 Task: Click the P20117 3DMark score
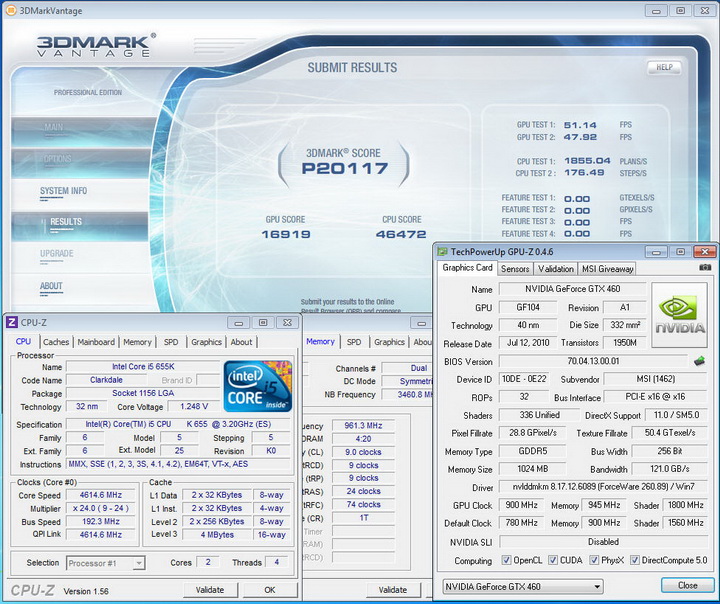pyautogui.click(x=344, y=169)
